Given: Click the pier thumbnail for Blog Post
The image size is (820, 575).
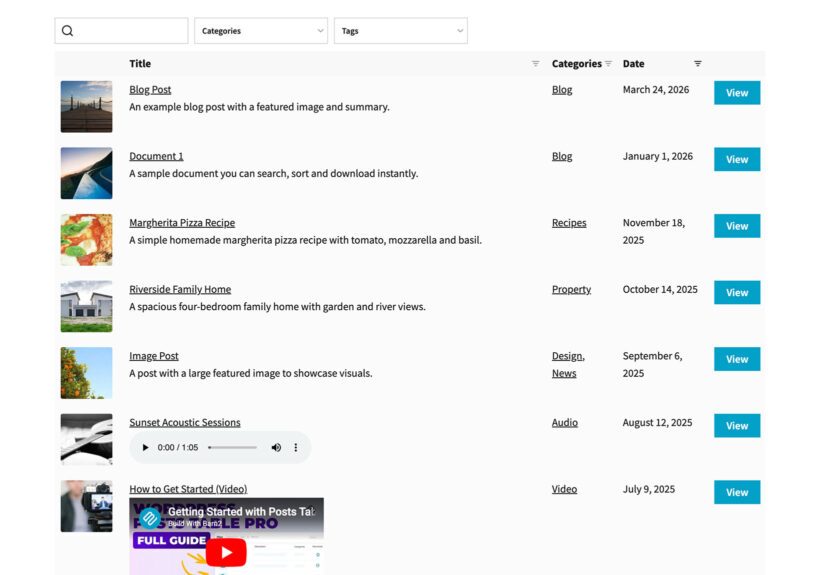Looking at the screenshot, I should (86, 107).
